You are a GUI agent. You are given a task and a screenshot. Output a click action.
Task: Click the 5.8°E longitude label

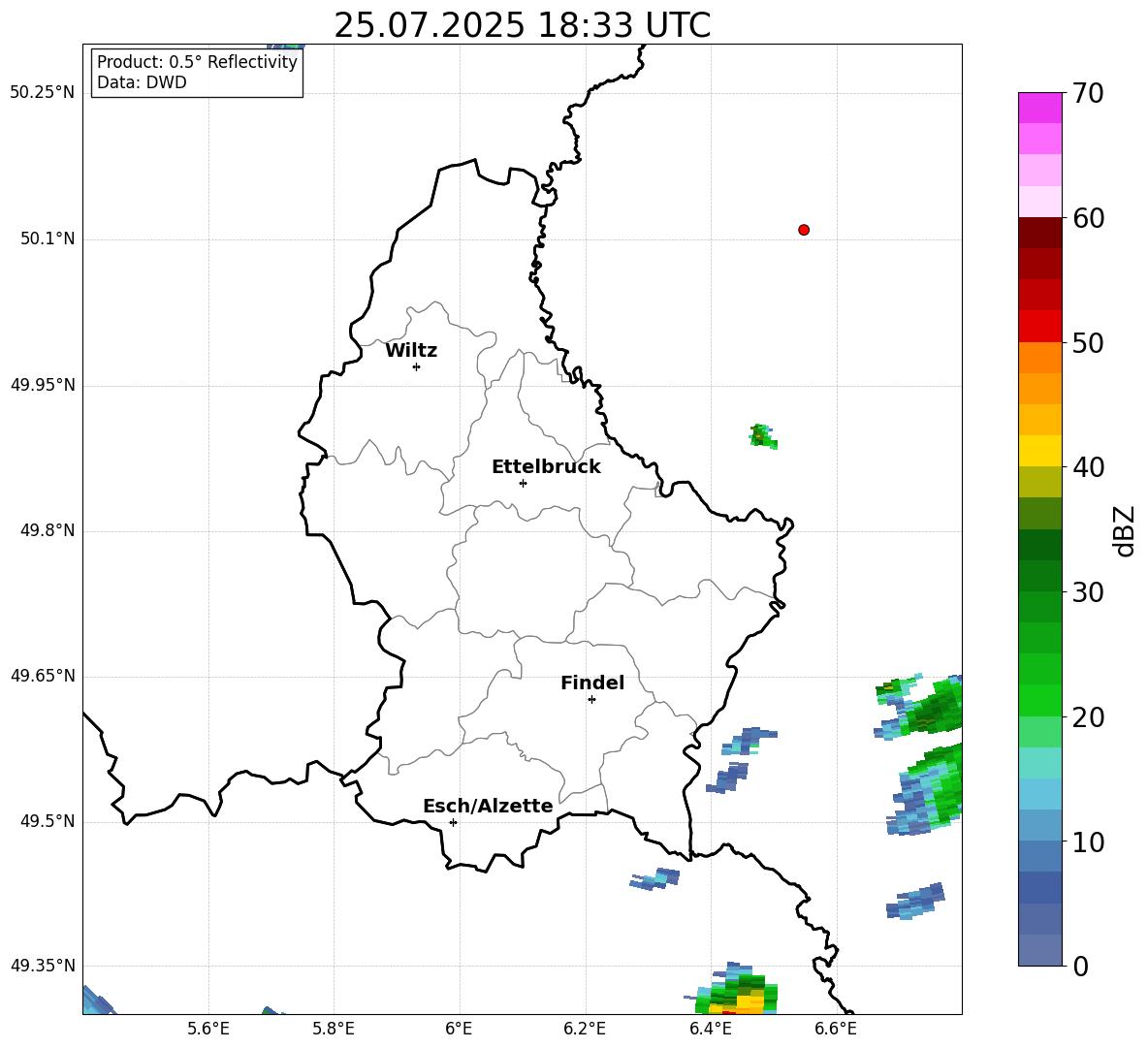[x=334, y=1029]
